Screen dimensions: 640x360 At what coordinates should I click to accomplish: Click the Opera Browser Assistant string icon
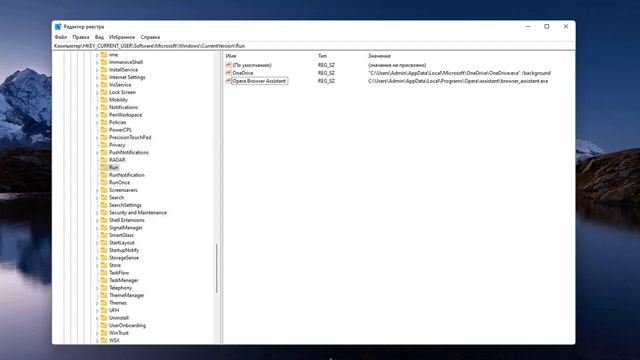[229, 81]
